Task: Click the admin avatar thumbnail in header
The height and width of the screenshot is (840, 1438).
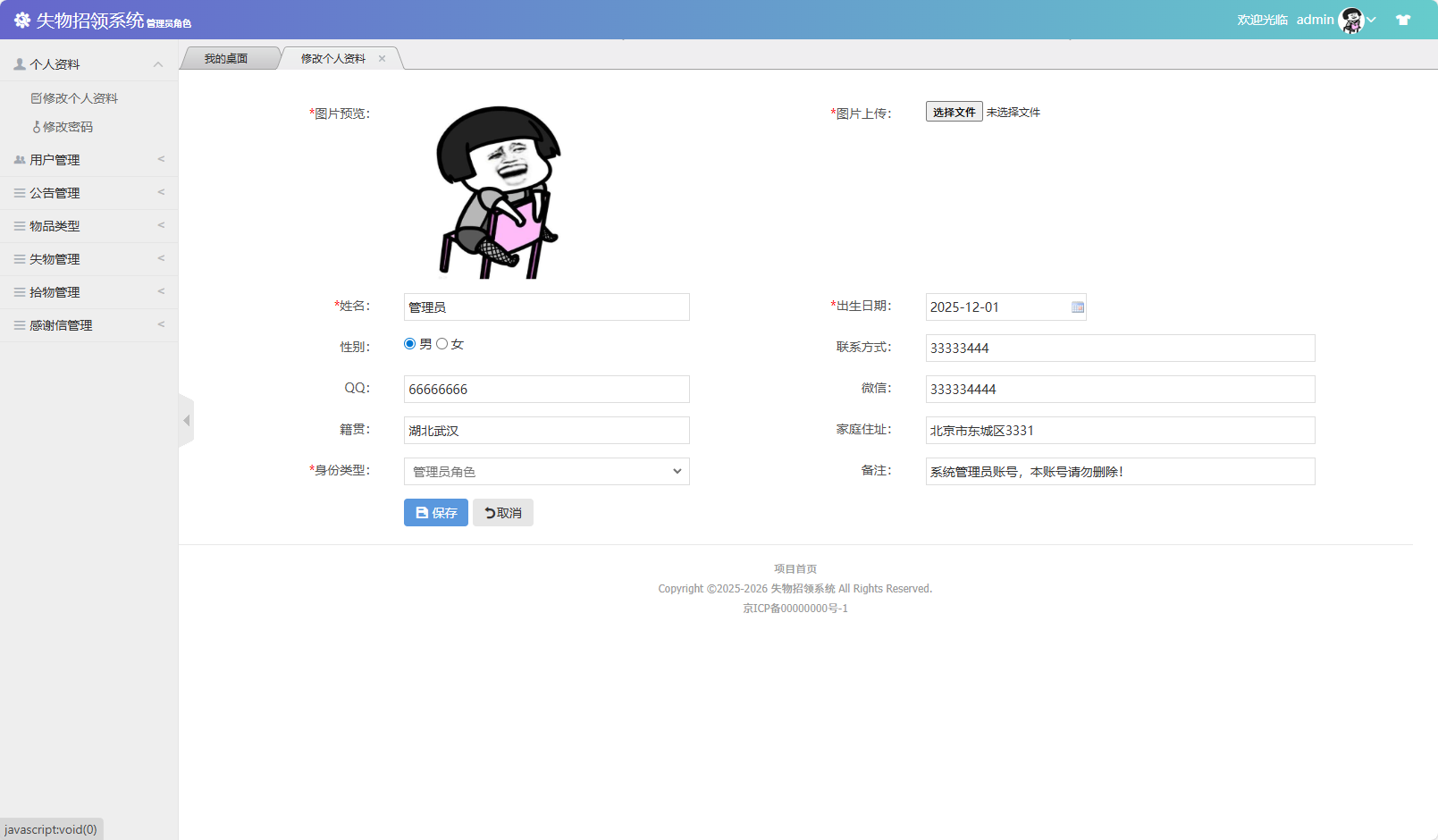Action: 1350,19
